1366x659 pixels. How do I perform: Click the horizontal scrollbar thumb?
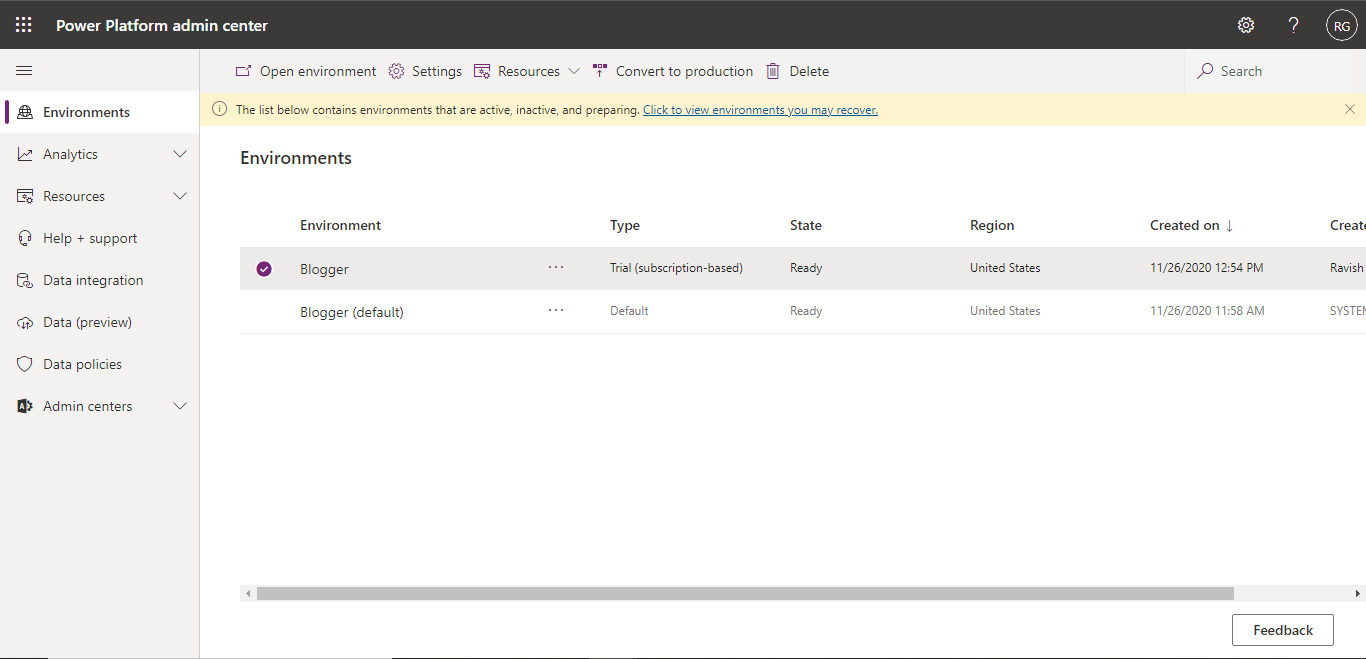tap(745, 593)
